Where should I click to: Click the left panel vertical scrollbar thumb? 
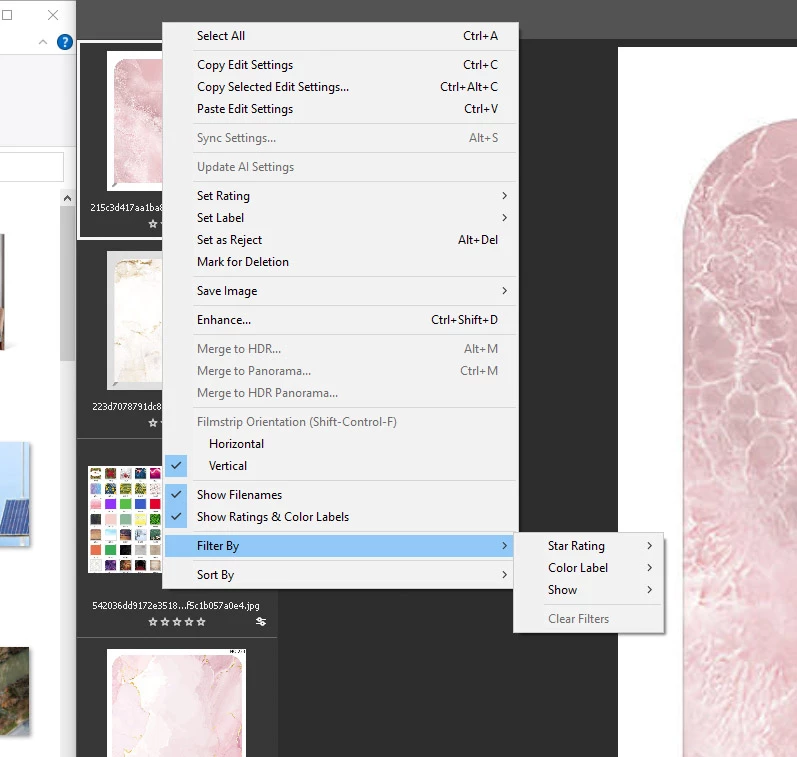(68, 283)
